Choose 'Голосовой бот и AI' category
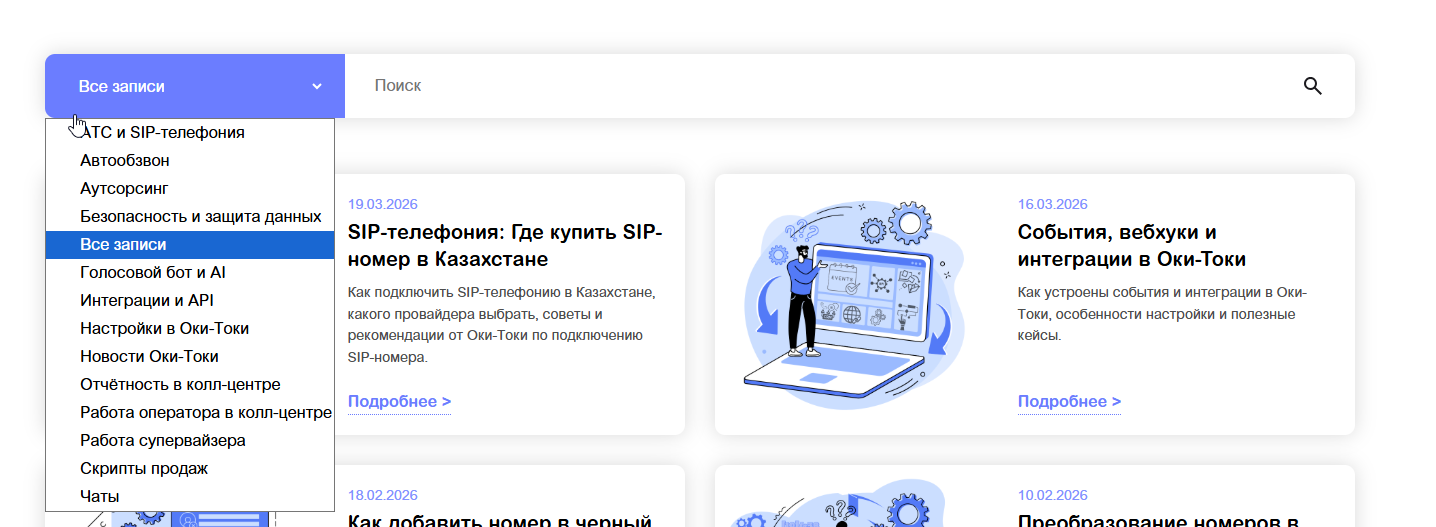Screen dimensions: 1436x527 tap(190, 272)
